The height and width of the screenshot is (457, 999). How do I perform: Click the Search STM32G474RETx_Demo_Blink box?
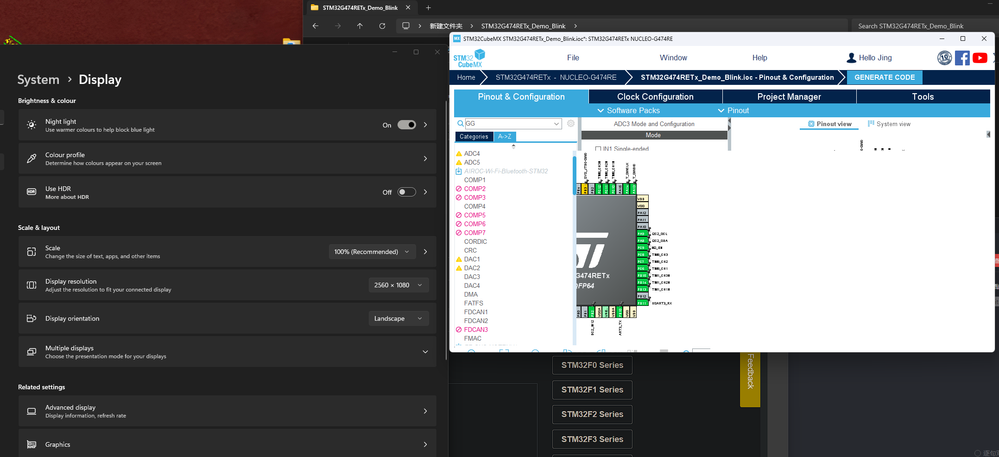[925, 26]
